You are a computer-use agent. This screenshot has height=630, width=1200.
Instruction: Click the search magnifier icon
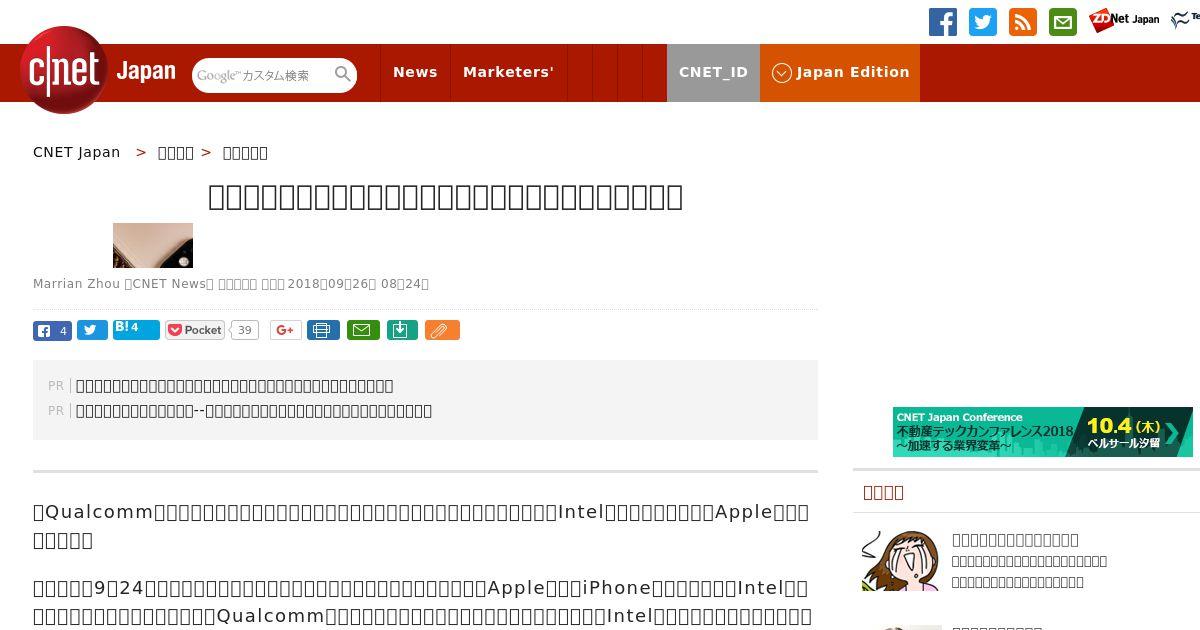[x=343, y=74]
